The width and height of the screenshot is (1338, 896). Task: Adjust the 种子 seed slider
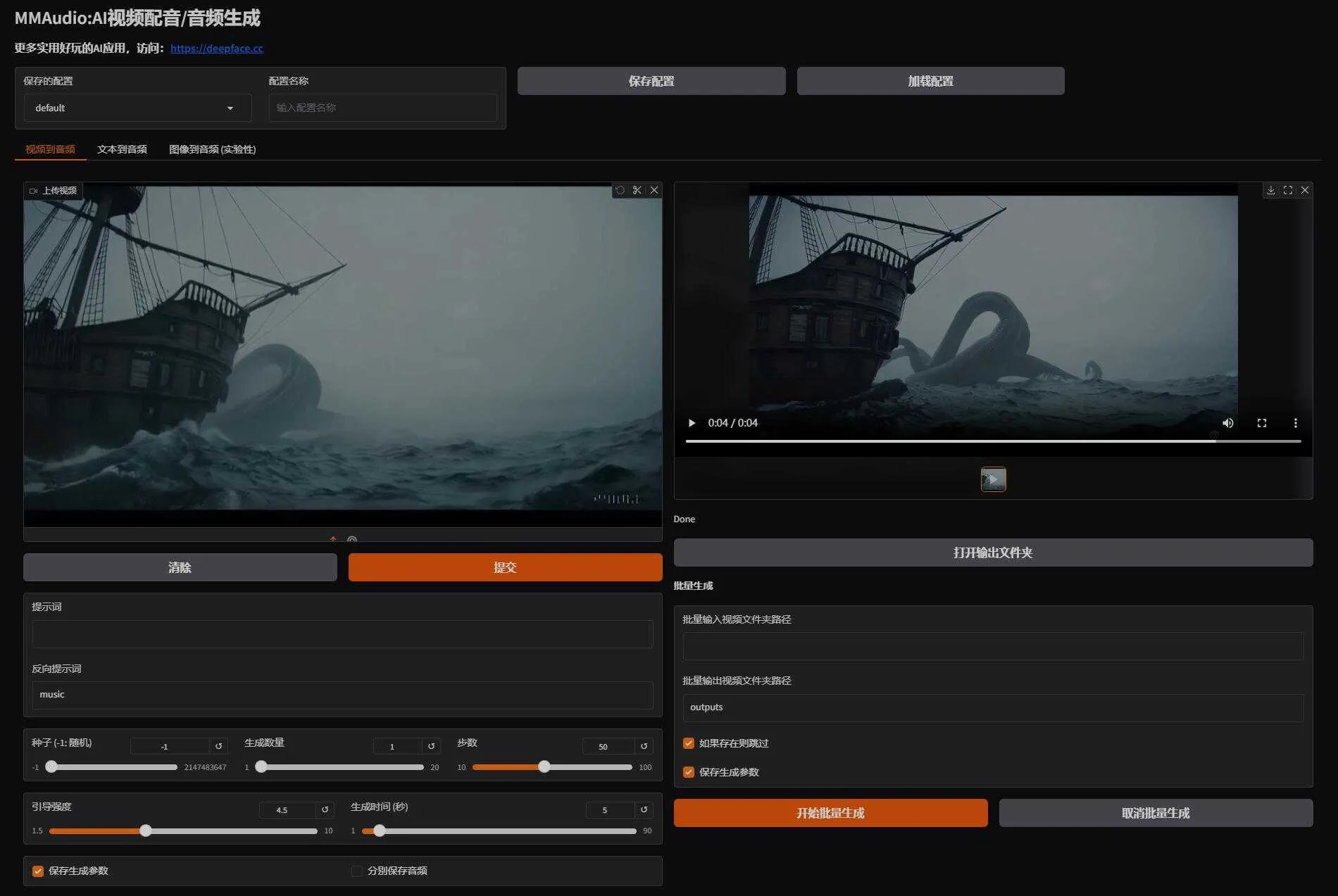111,767
